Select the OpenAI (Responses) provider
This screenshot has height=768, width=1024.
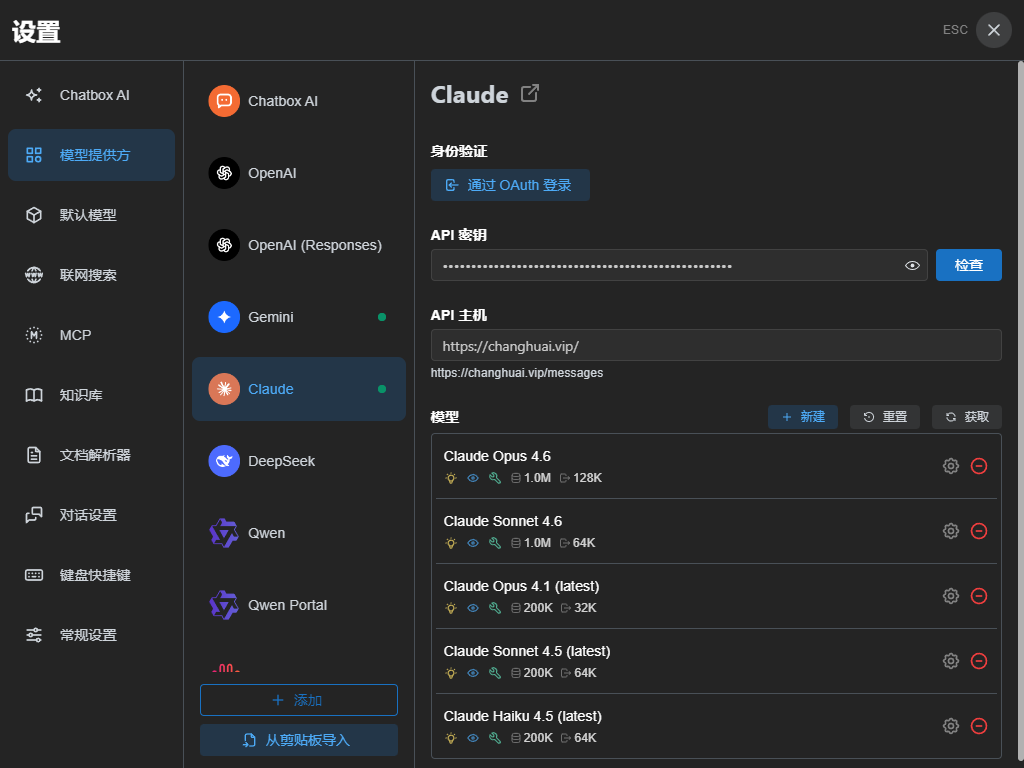click(x=298, y=245)
